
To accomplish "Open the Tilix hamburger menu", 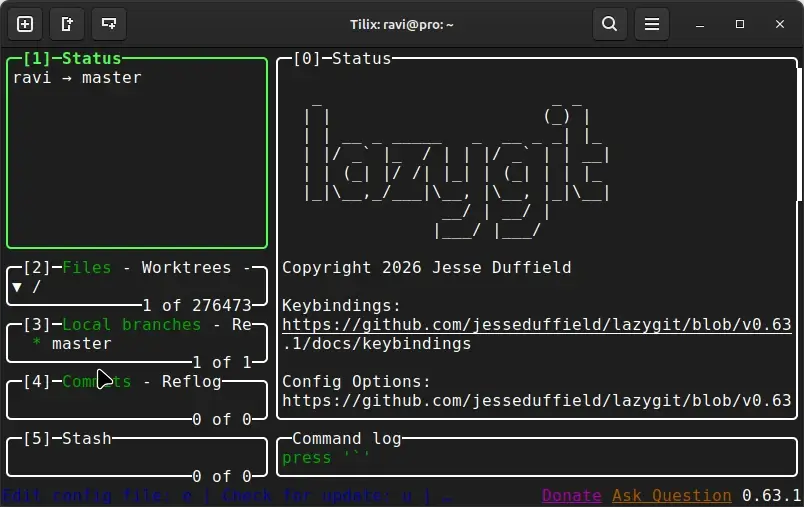I will pos(652,24).
